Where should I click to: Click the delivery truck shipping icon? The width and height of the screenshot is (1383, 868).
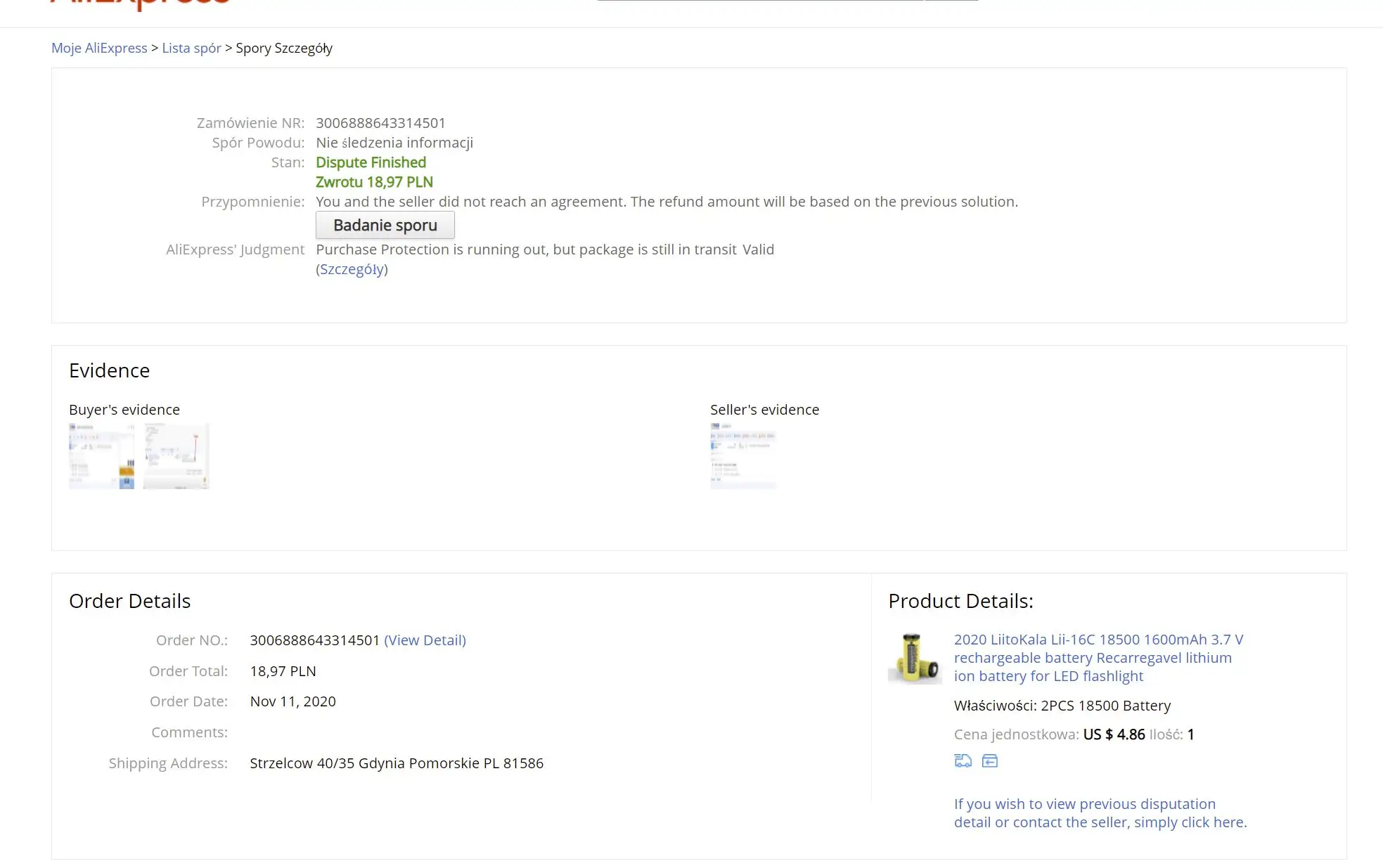[x=963, y=760]
